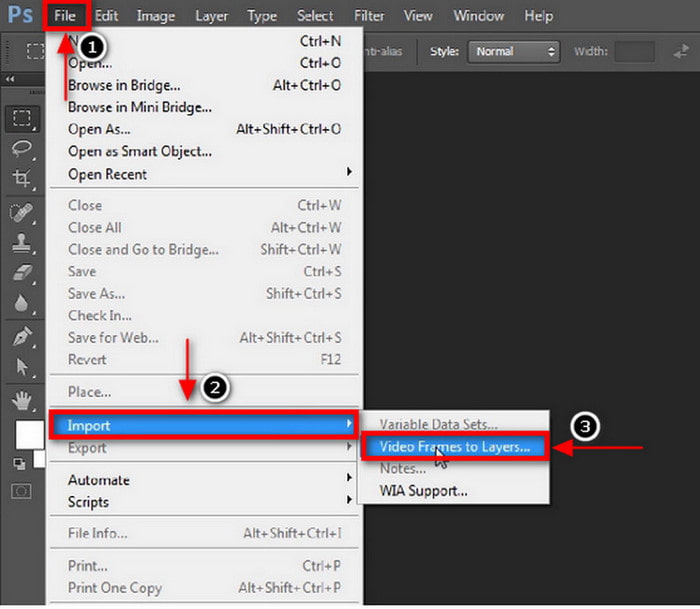Click the Width input field
The width and height of the screenshot is (700, 609).
pyautogui.click(x=634, y=52)
